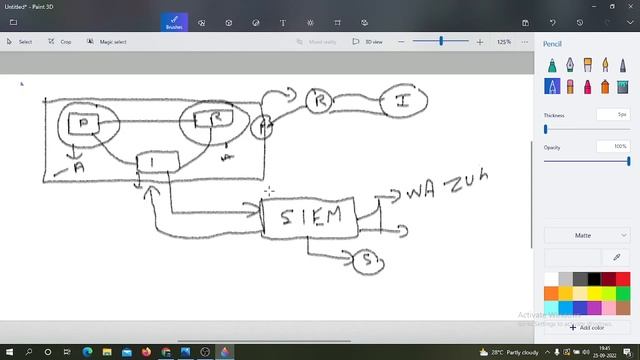The width and height of the screenshot is (640, 360).
Task: Click the 125% zoom value
Action: tap(504, 42)
